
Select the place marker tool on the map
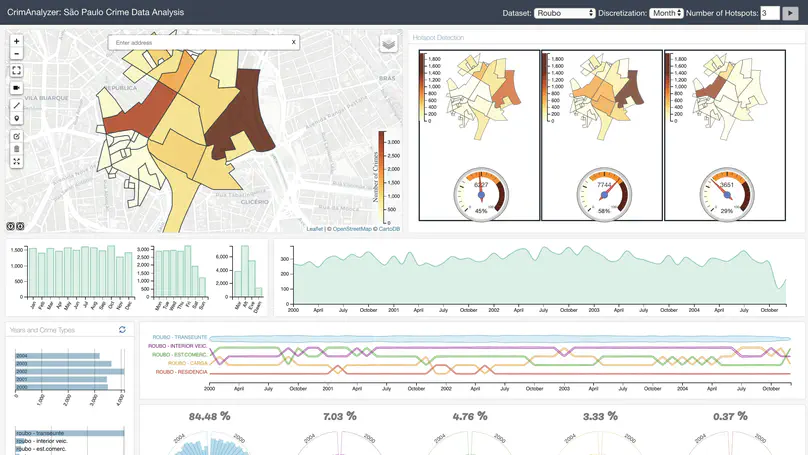[16, 119]
